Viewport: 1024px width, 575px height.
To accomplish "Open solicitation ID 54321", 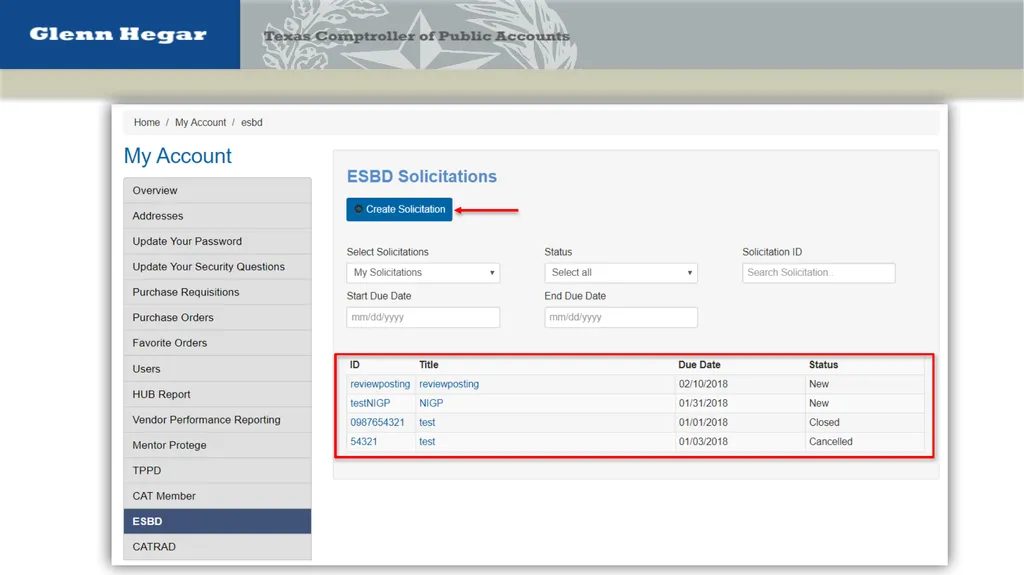I will coord(364,442).
